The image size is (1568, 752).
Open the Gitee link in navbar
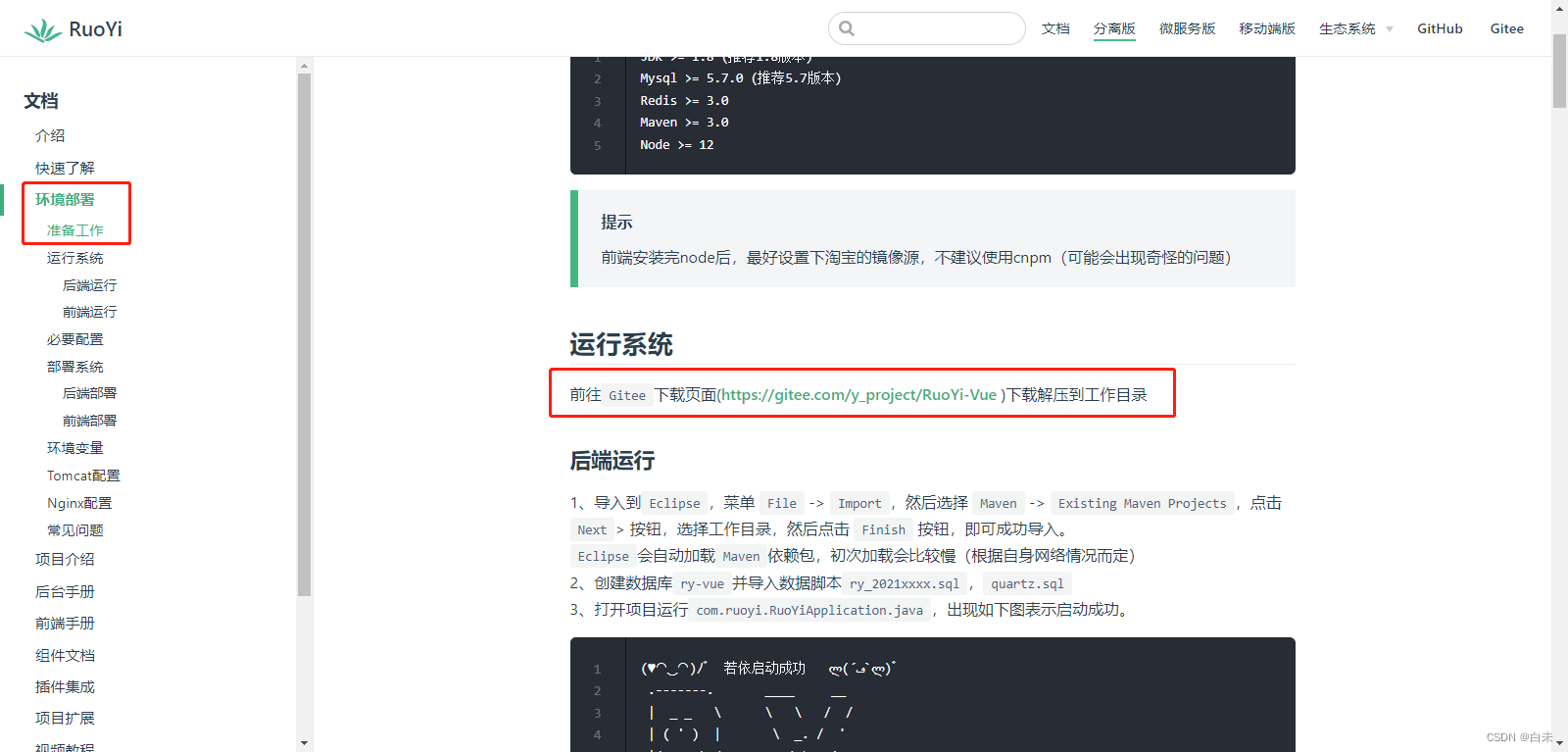[x=1506, y=28]
